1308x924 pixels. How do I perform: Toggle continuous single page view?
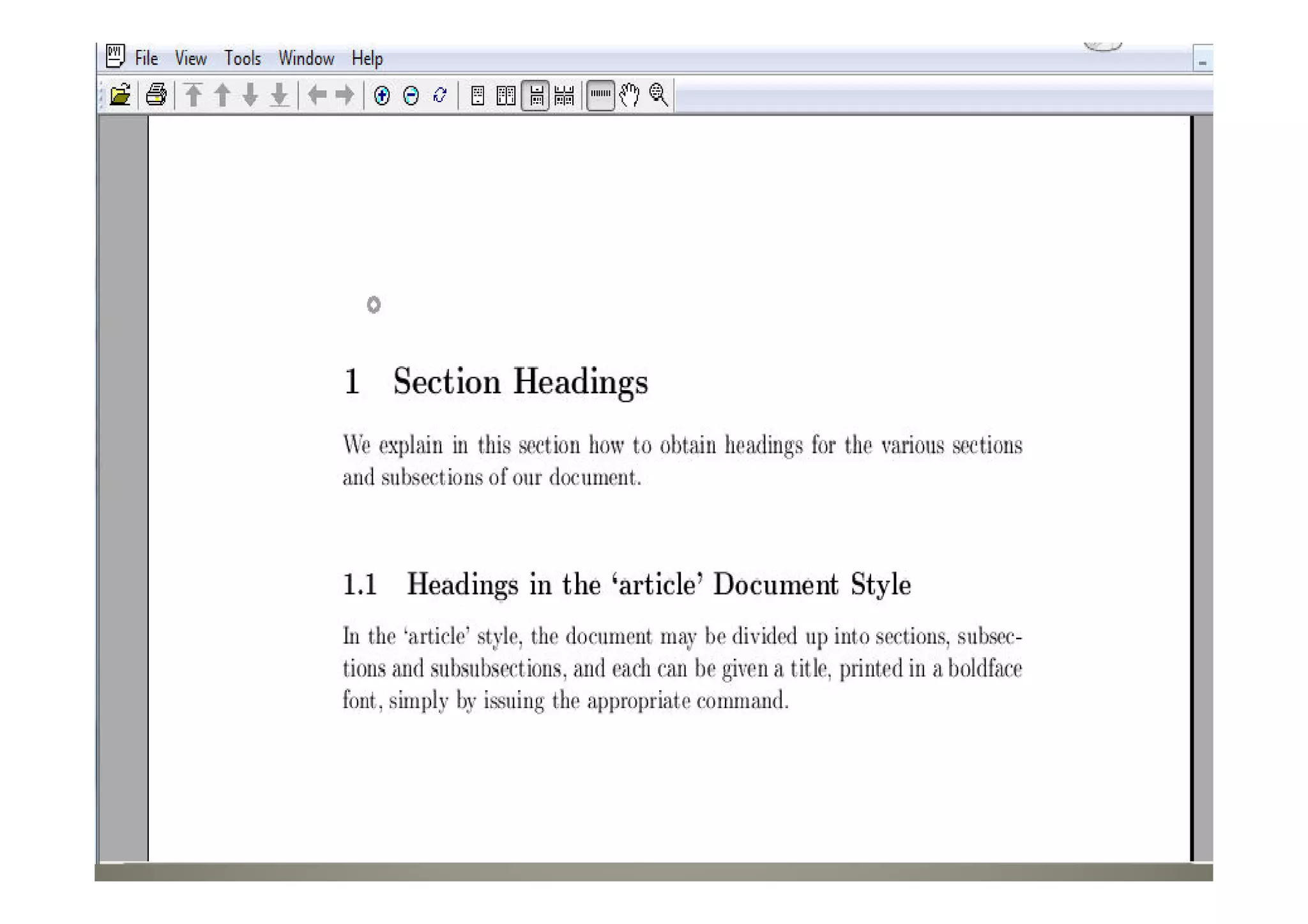pyautogui.click(x=536, y=96)
